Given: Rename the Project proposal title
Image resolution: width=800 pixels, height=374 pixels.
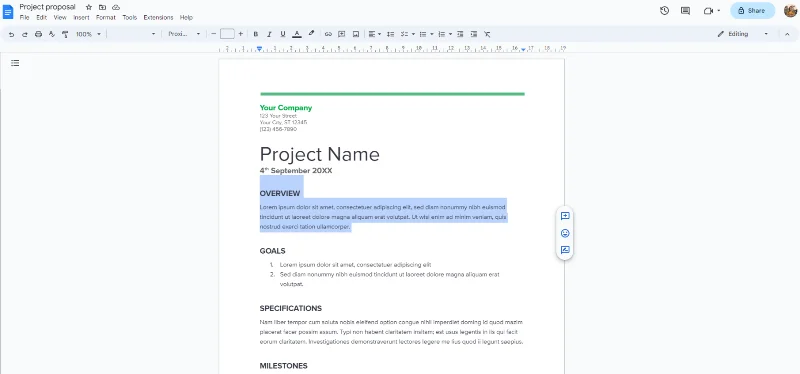Looking at the screenshot, I should point(47,7).
